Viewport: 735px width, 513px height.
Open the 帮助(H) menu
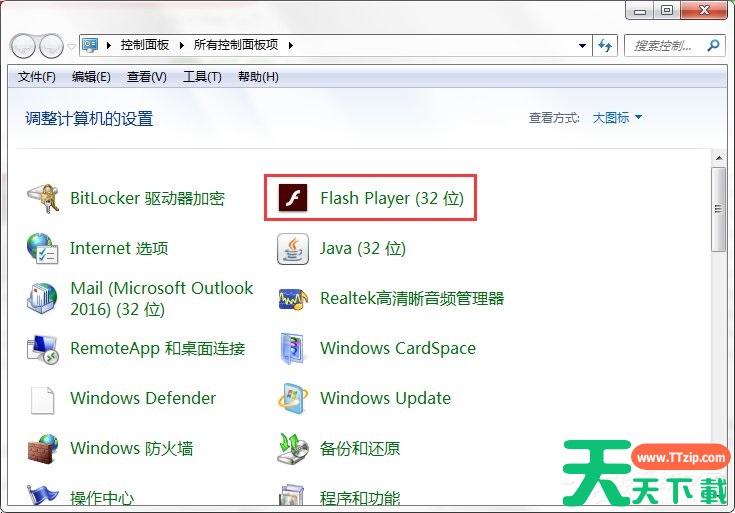click(258, 76)
